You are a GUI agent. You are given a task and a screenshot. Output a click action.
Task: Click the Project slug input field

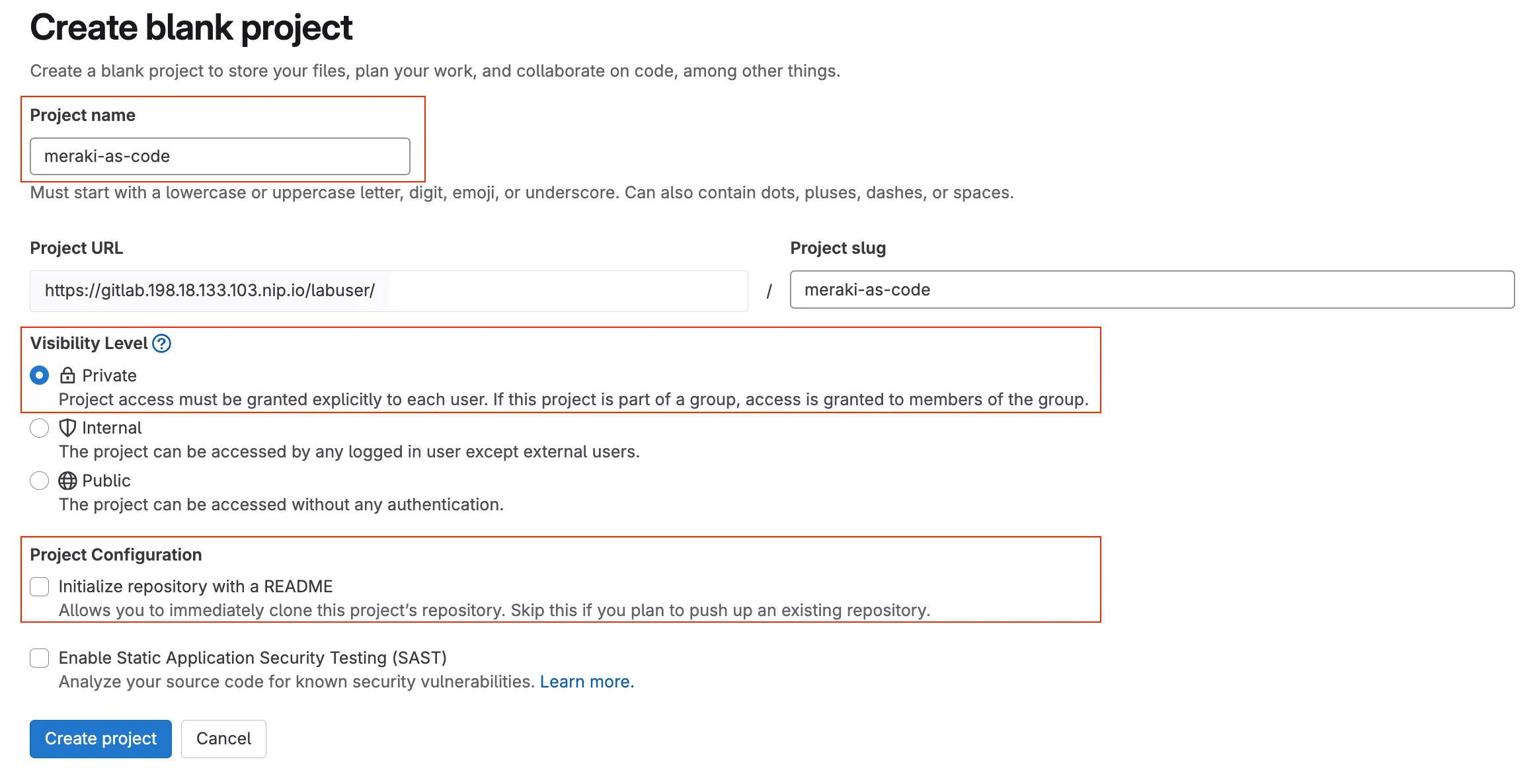[x=1124, y=290]
